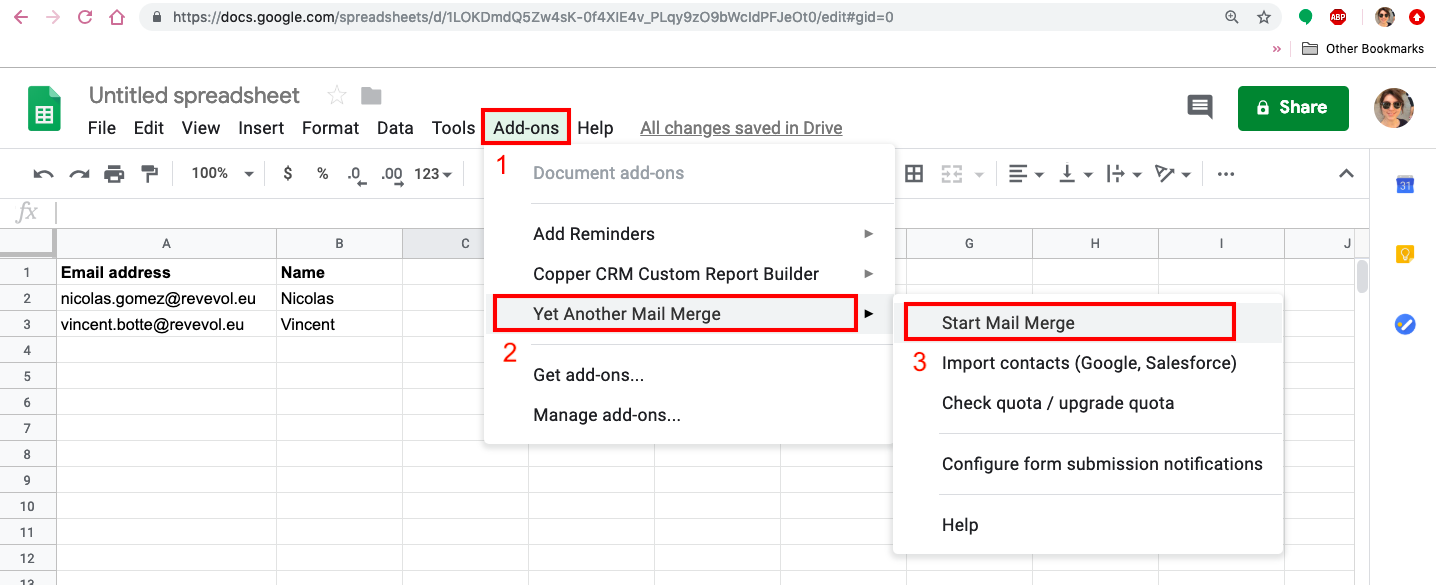
Task: Click the green Share button
Action: pos(1293,108)
